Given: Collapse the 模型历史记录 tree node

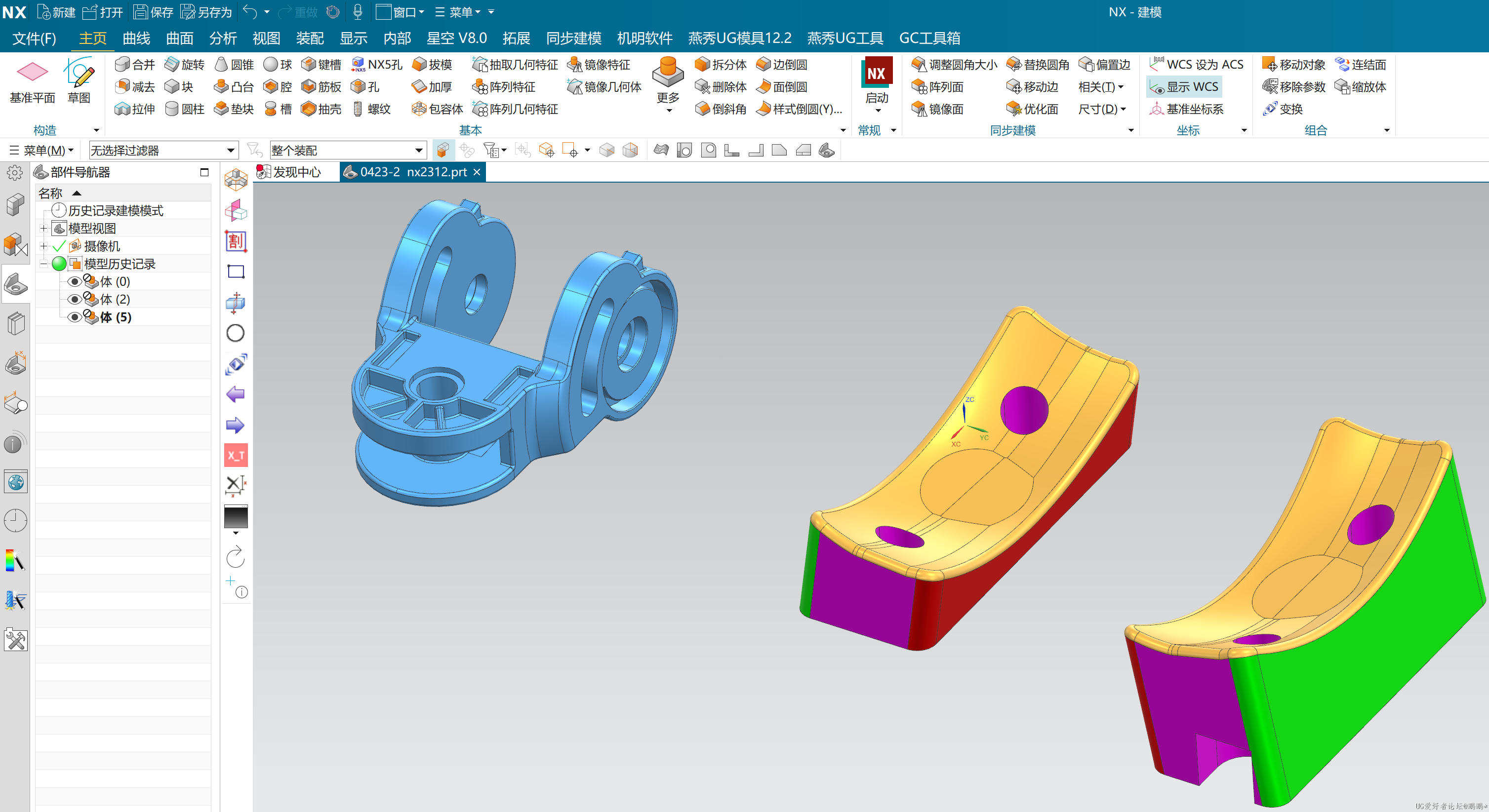Looking at the screenshot, I should pyautogui.click(x=43, y=264).
